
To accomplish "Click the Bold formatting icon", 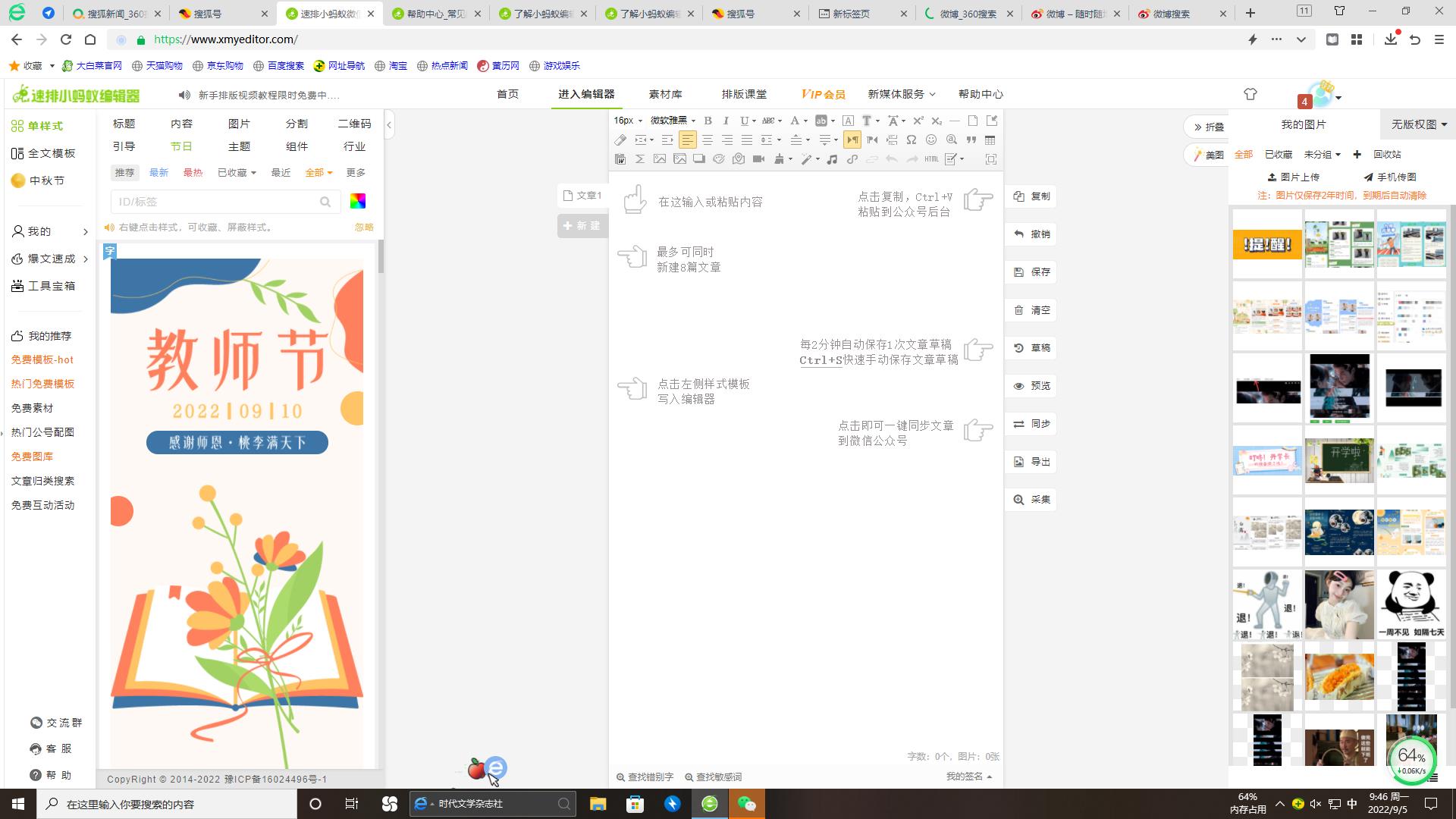I will 708,121.
